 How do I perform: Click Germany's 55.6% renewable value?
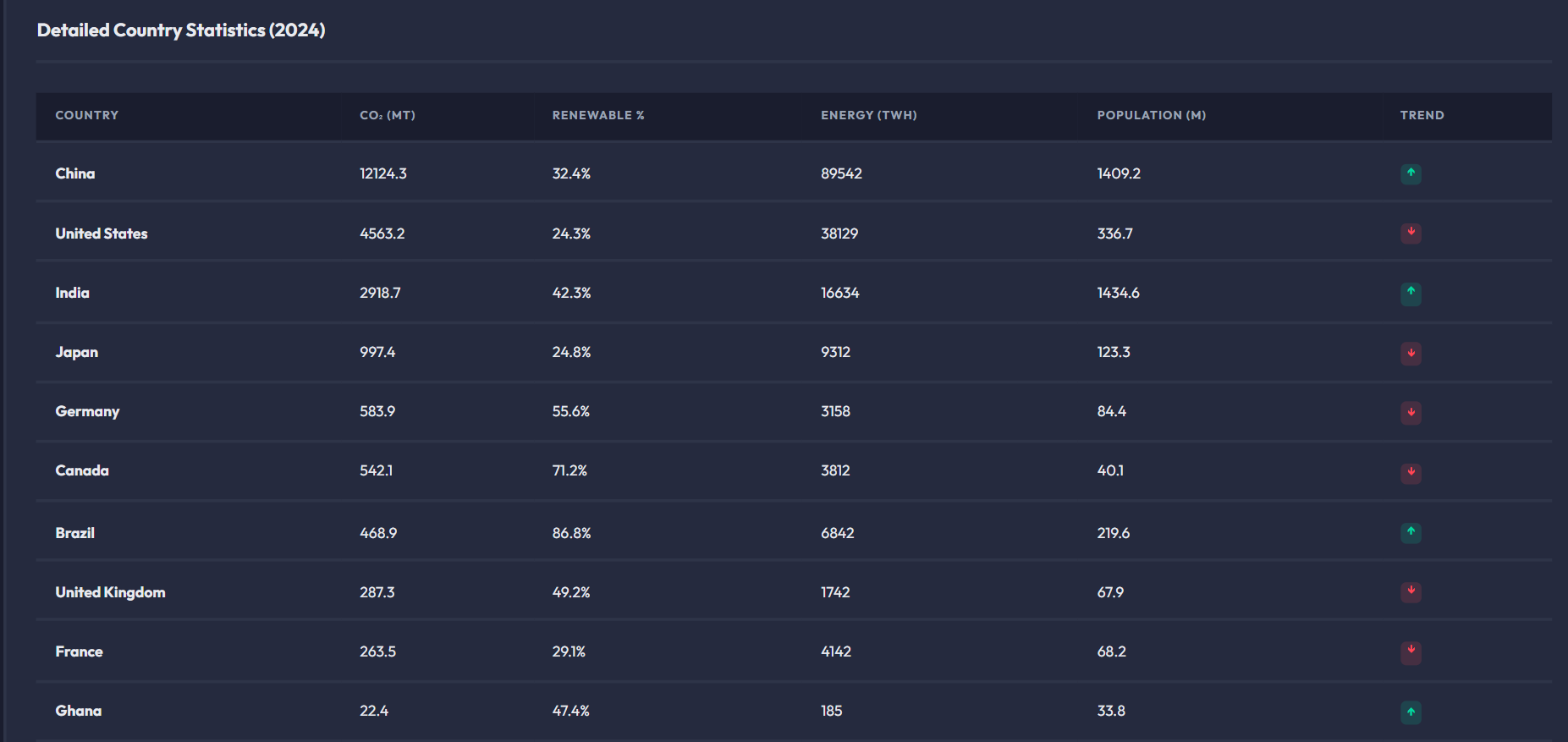(x=571, y=411)
